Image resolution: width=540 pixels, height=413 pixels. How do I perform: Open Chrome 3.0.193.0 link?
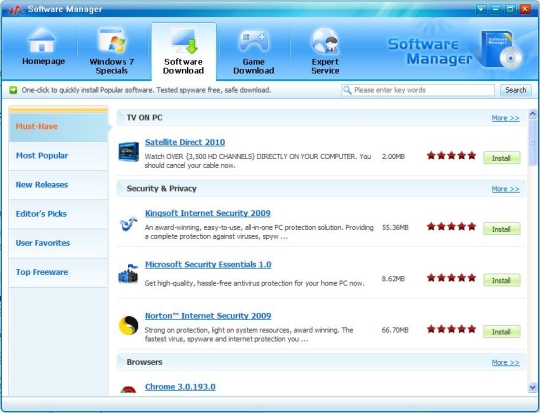pos(180,387)
